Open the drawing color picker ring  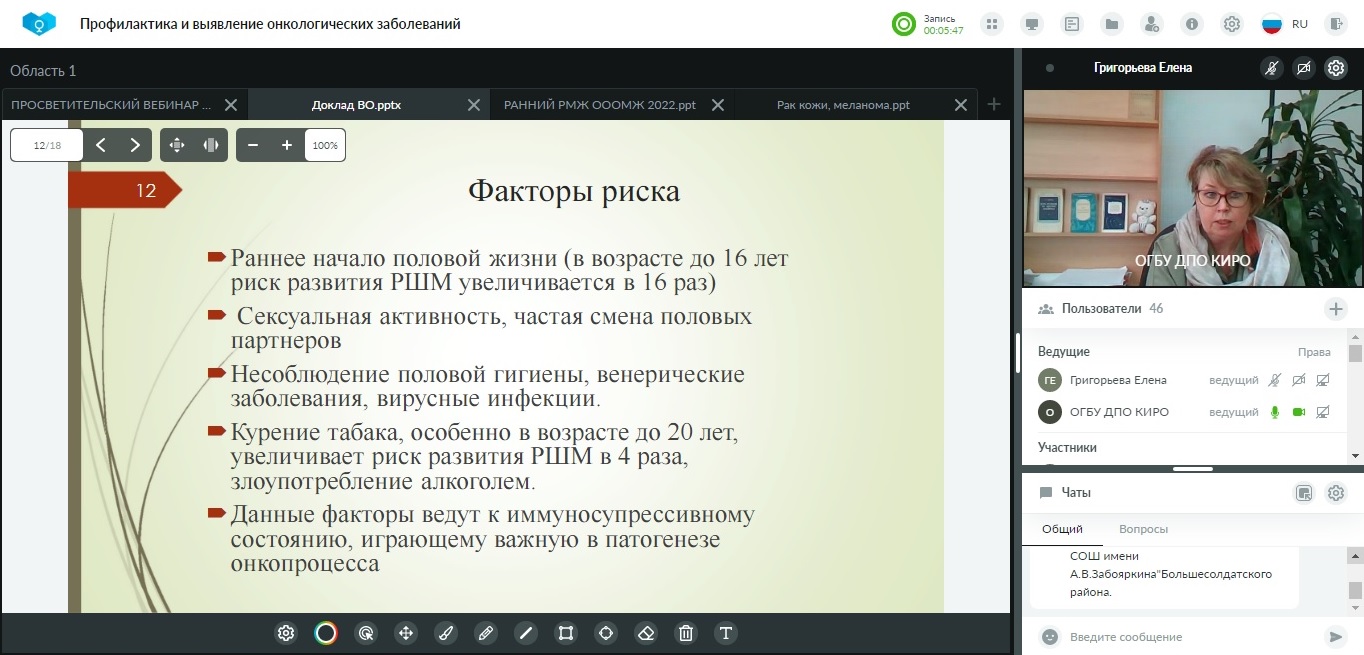coord(326,633)
